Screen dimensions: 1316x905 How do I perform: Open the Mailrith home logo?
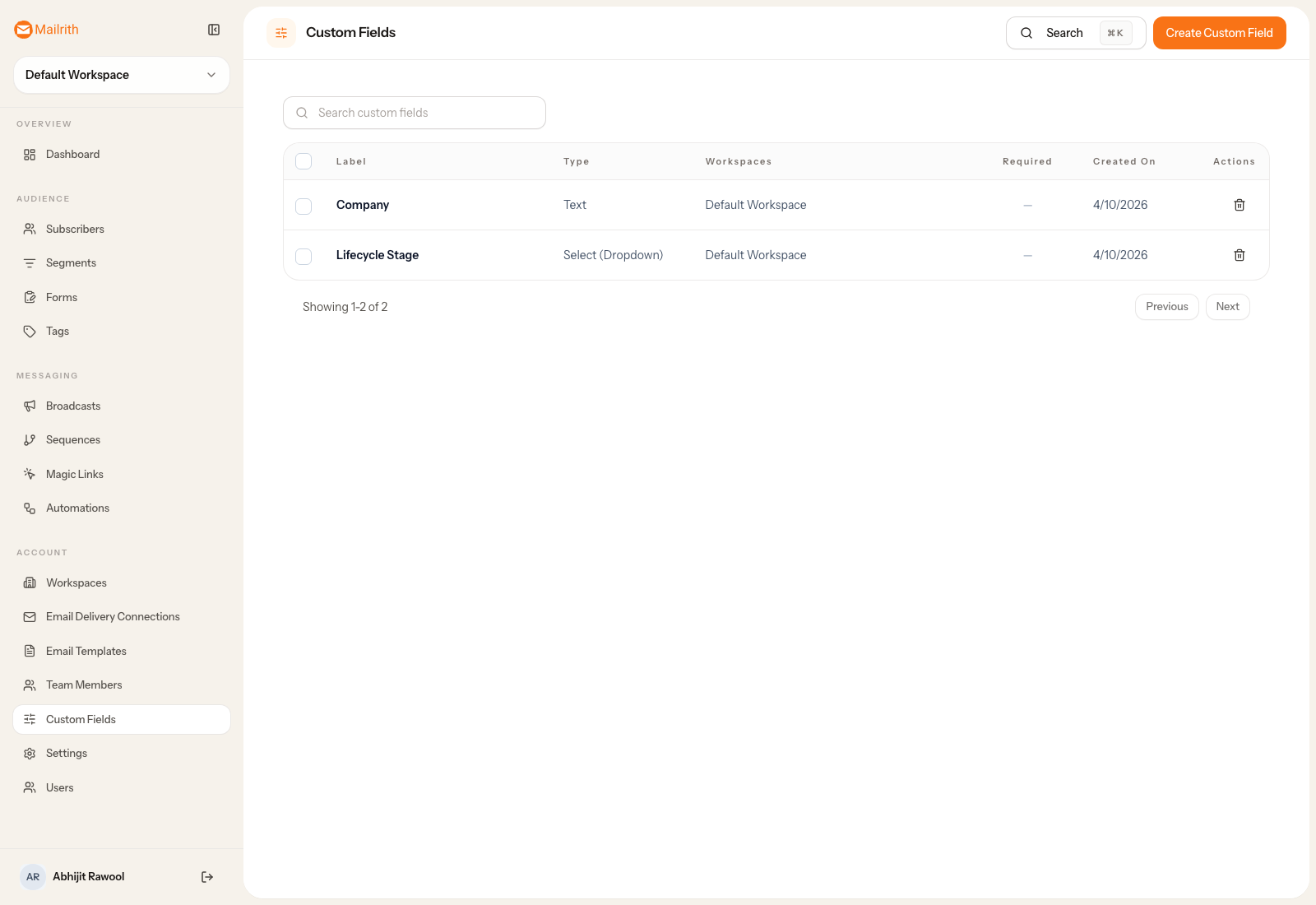45,30
